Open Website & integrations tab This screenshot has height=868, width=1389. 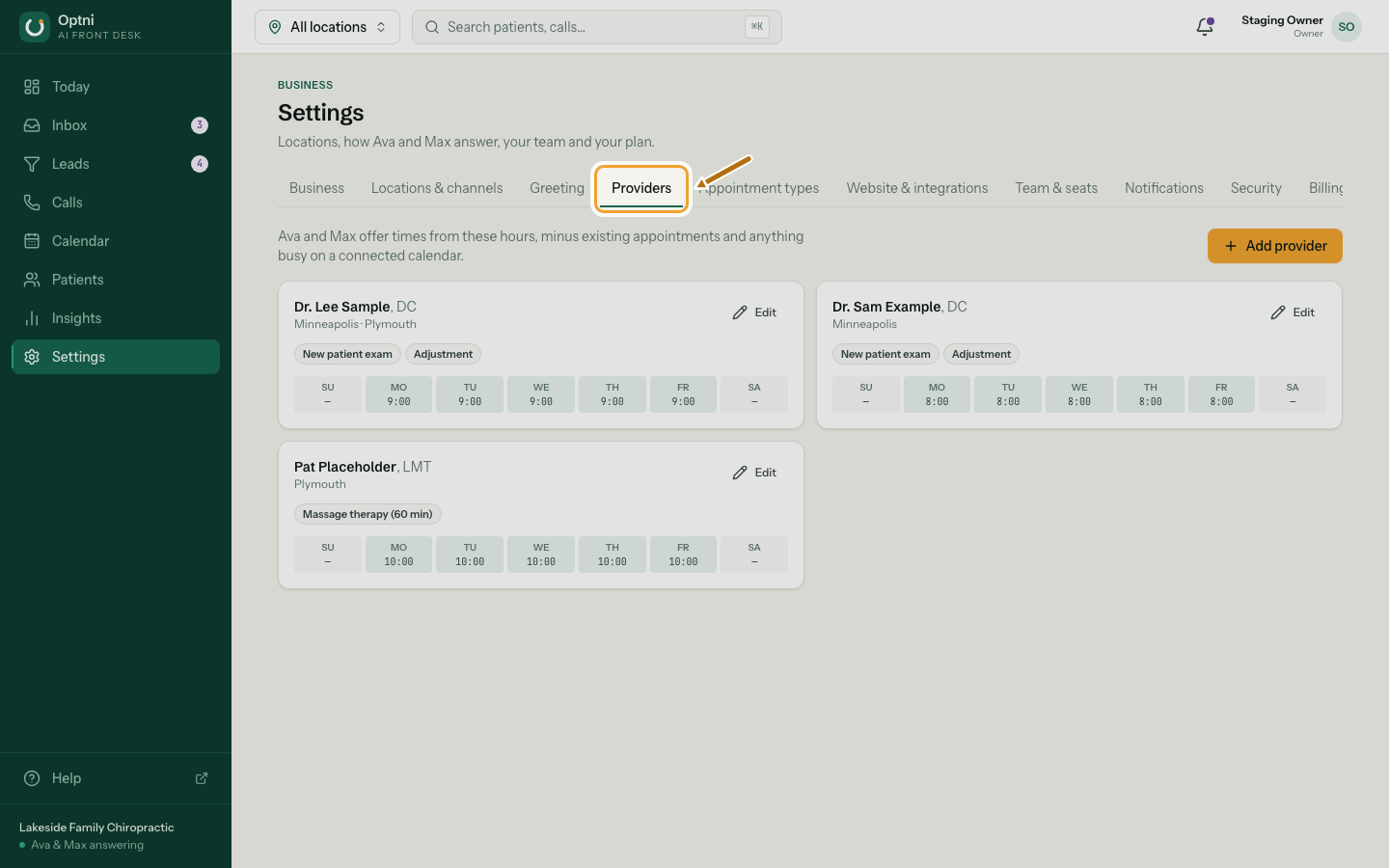(917, 188)
